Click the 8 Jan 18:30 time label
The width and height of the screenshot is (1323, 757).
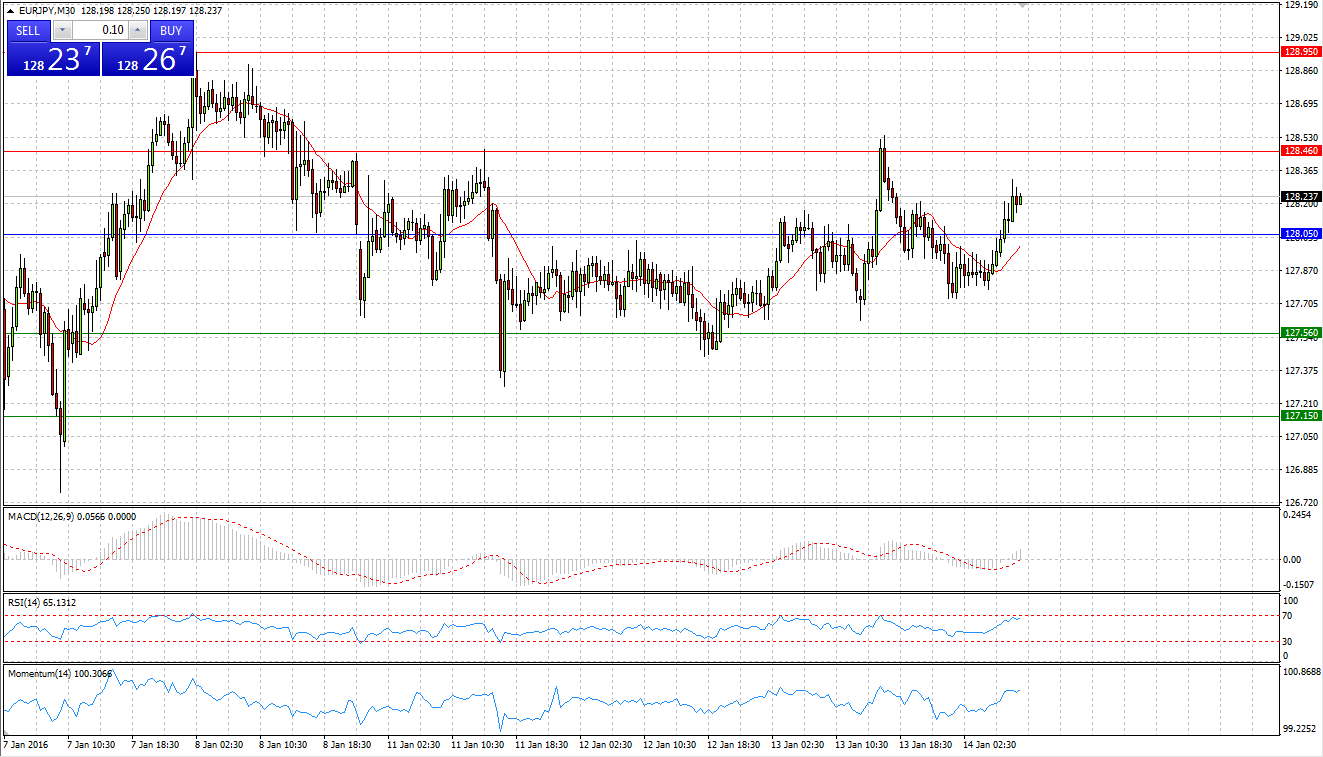point(349,745)
